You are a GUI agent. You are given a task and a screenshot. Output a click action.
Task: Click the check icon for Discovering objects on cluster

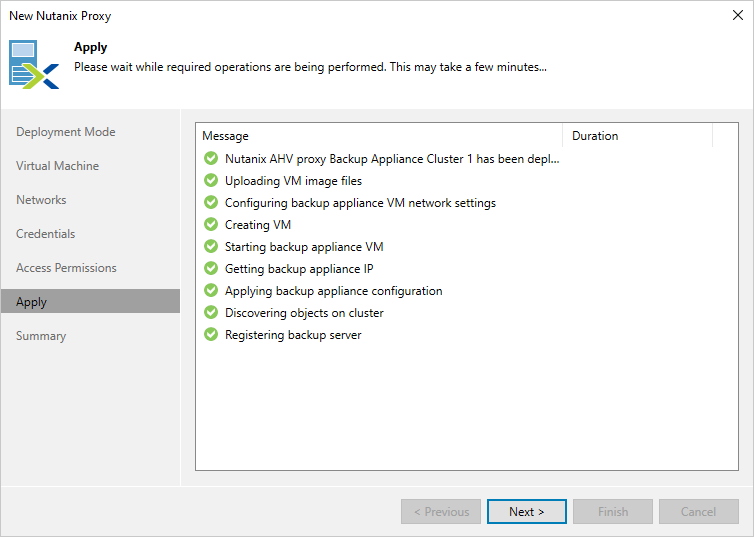click(x=211, y=313)
